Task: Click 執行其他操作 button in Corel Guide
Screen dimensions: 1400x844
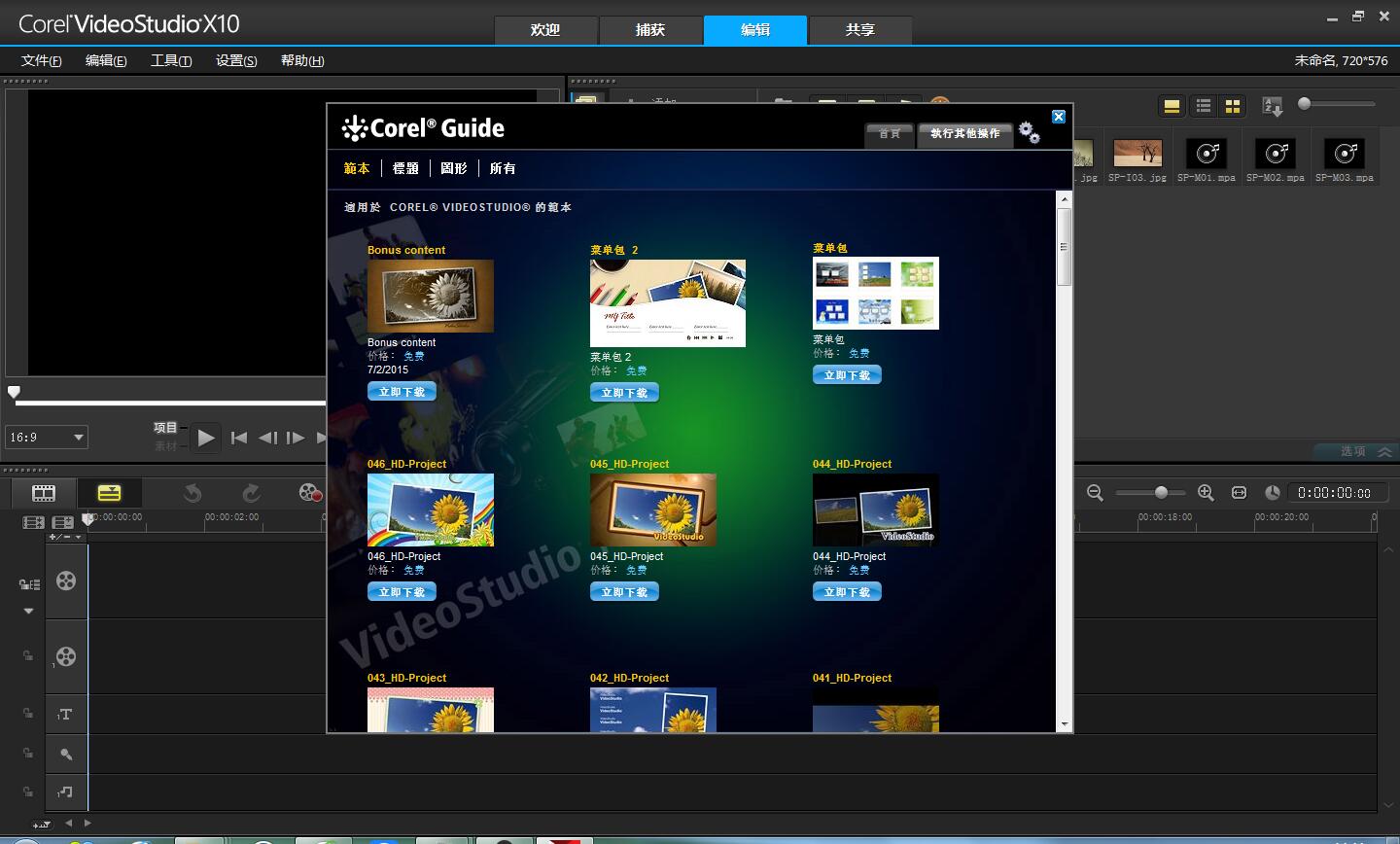Action: click(x=964, y=133)
